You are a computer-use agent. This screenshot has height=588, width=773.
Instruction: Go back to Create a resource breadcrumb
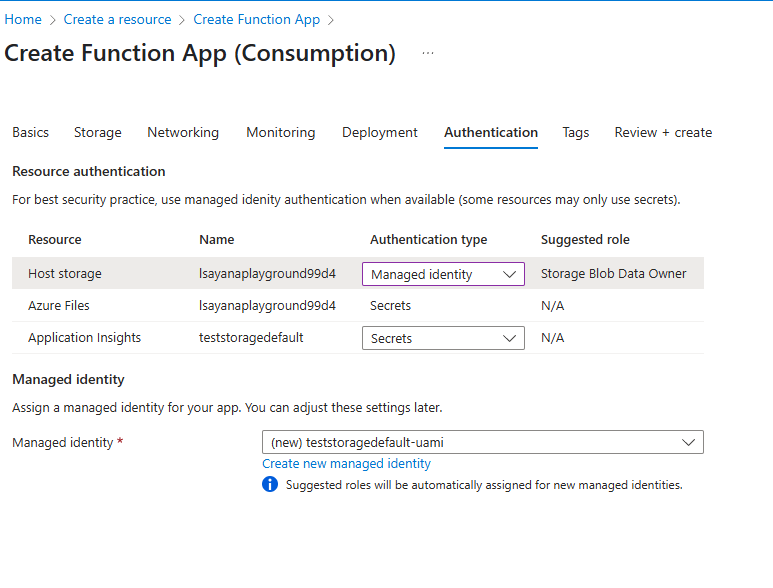pos(117,19)
